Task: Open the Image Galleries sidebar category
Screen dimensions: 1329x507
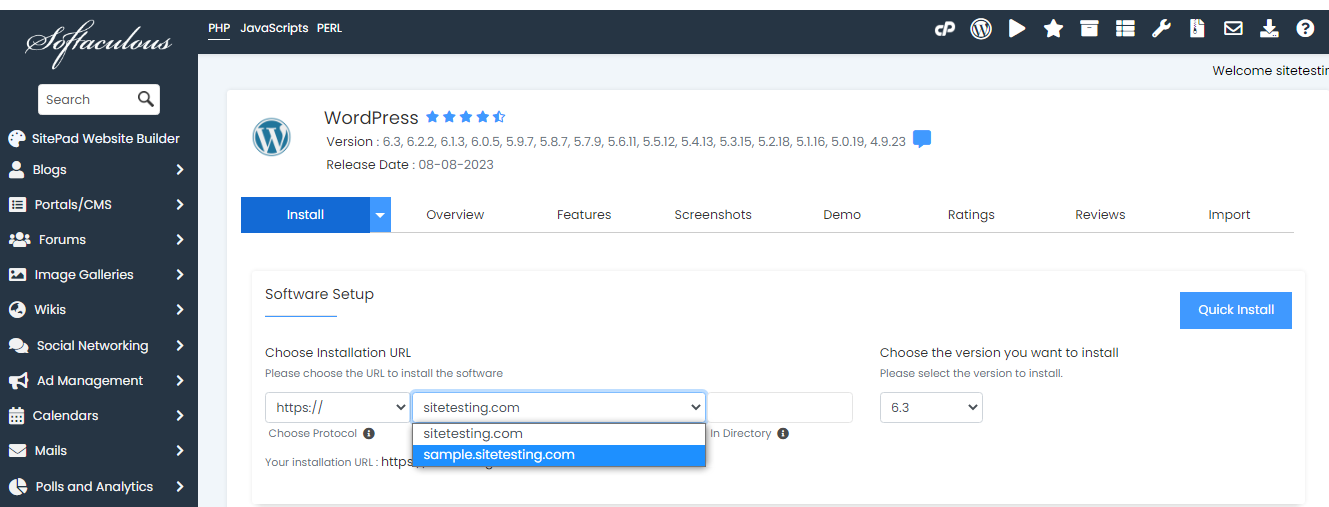Action: coord(99,275)
